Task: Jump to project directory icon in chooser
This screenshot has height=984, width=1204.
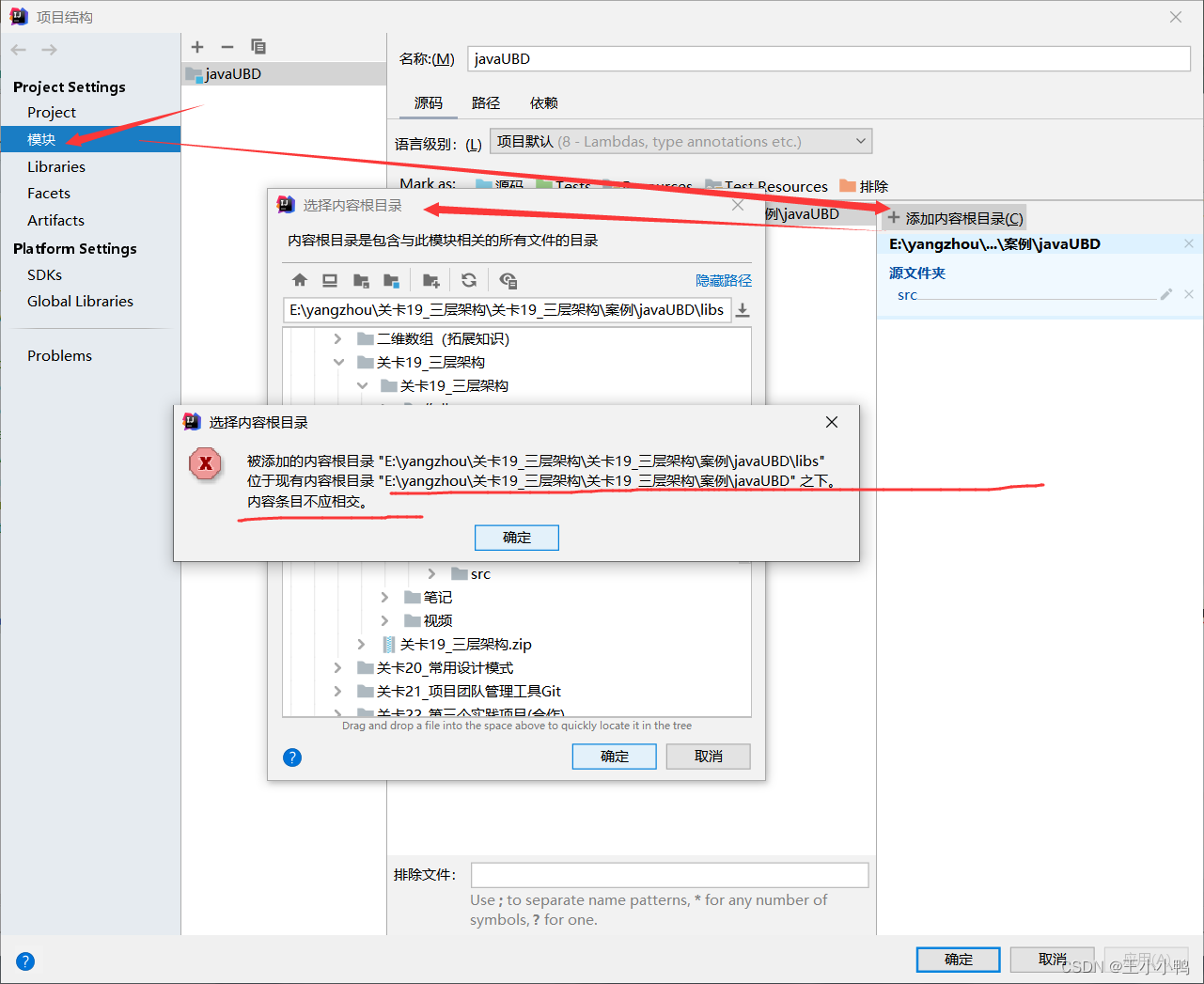Action: [x=361, y=280]
